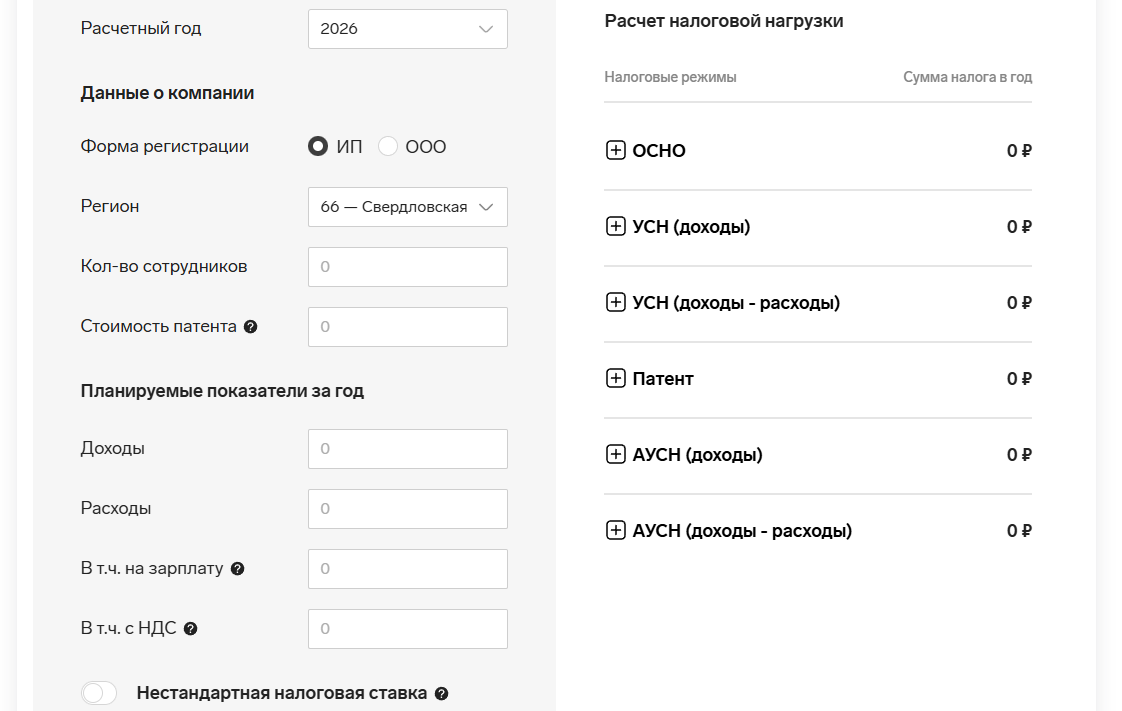Open the Расчетный год dropdown
The image size is (1122, 711).
click(407, 29)
